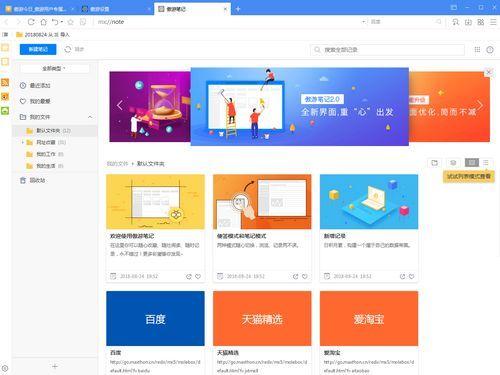Open search engine dropdown arrow in browser toolbar
500x375 pixels.
coord(364,22)
